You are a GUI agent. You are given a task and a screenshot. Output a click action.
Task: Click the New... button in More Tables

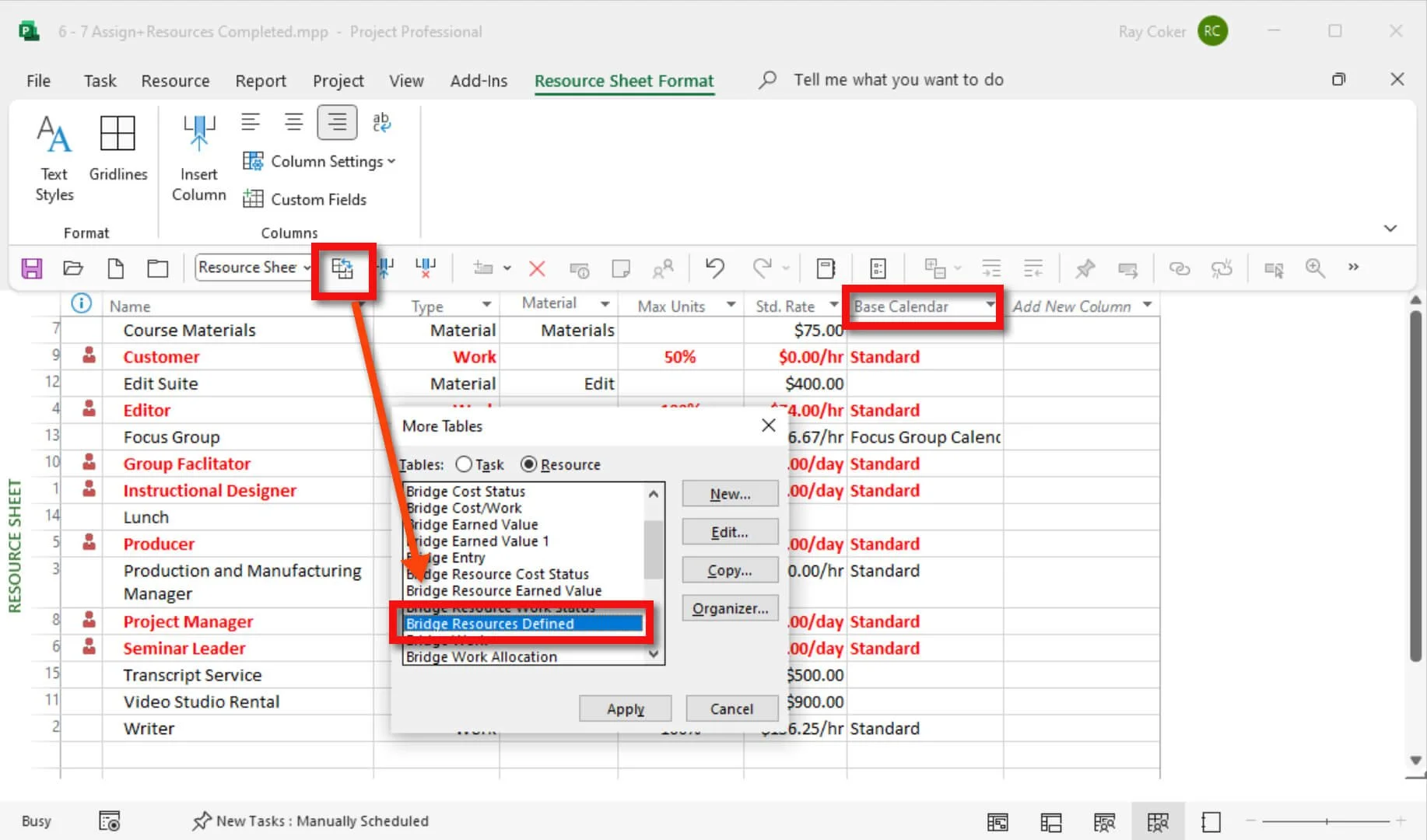pos(730,494)
